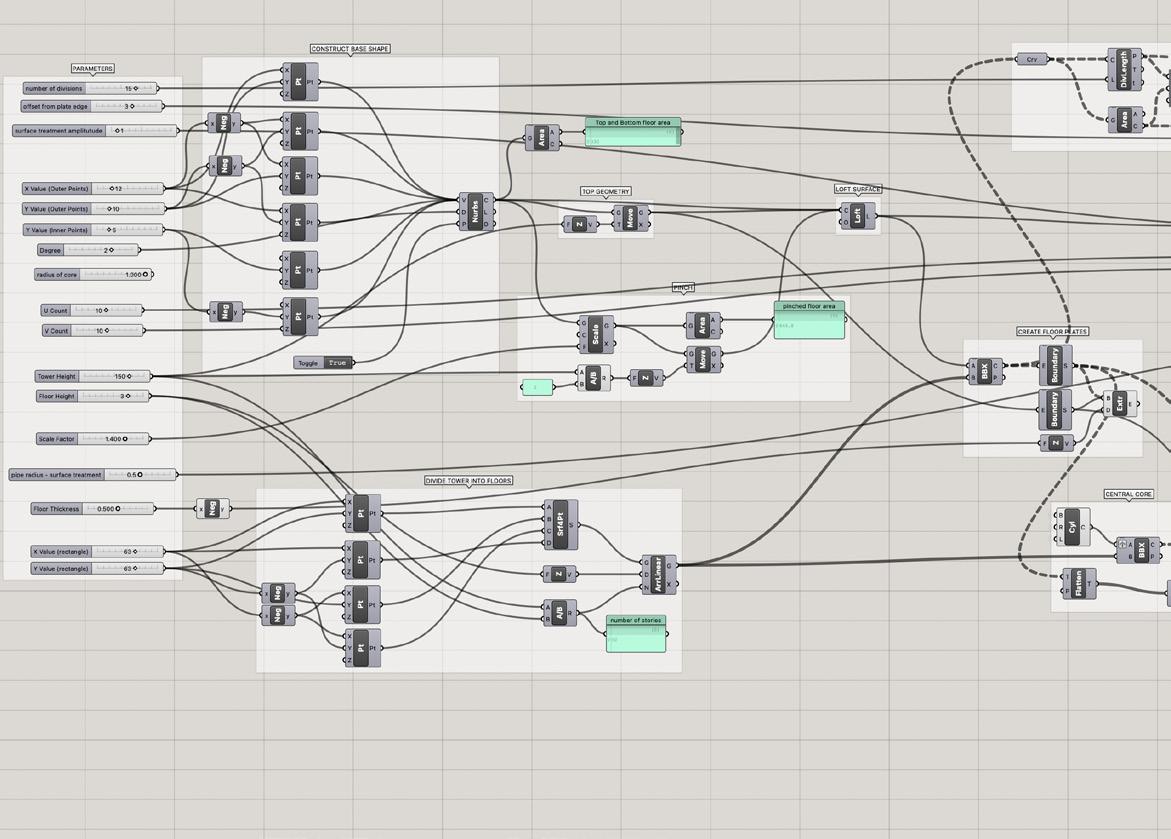
Task: Select the Loft component under LOFT SURFACE
Action: tap(857, 216)
